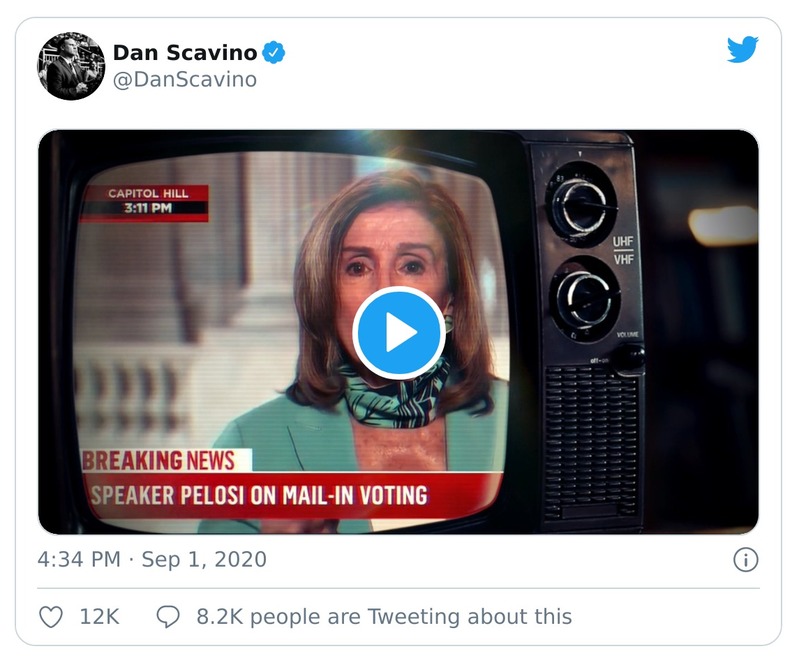Click the UHF VHF label text
Screen dimensions: 799x665
[x=623, y=251]
